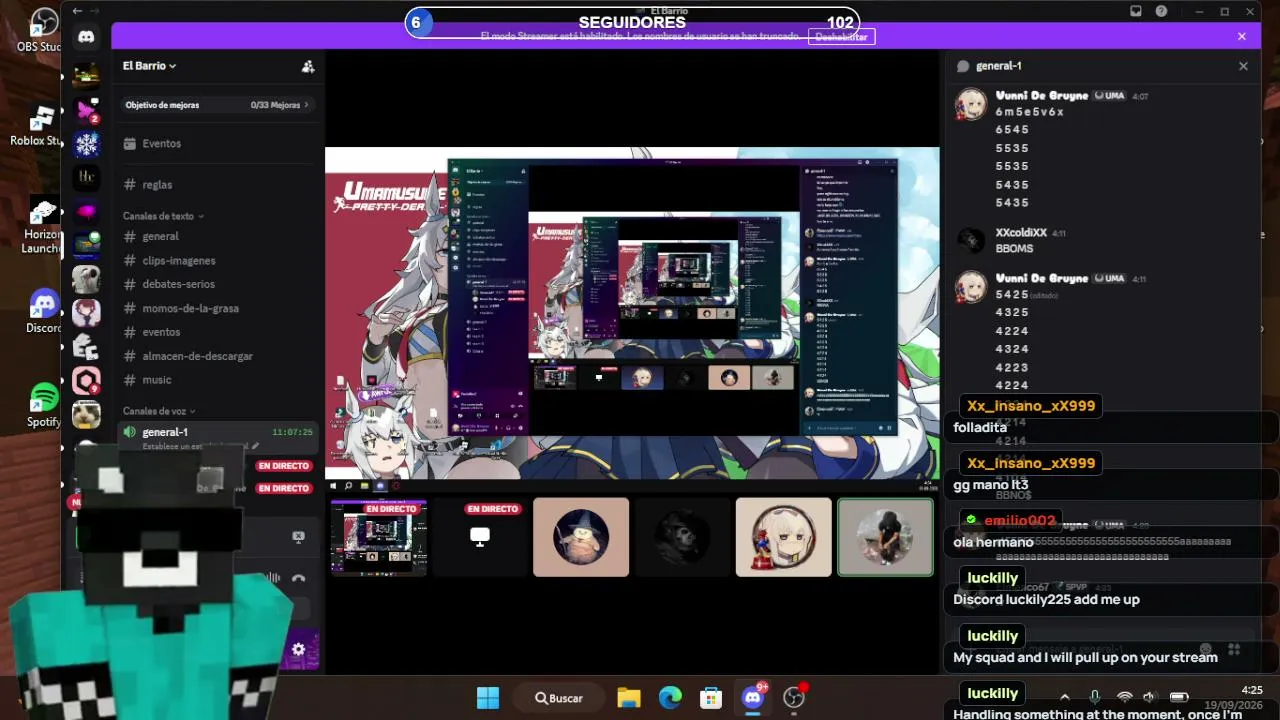Open Discord user settings gear
1280x720 pixels.
[x=298, y=649]
